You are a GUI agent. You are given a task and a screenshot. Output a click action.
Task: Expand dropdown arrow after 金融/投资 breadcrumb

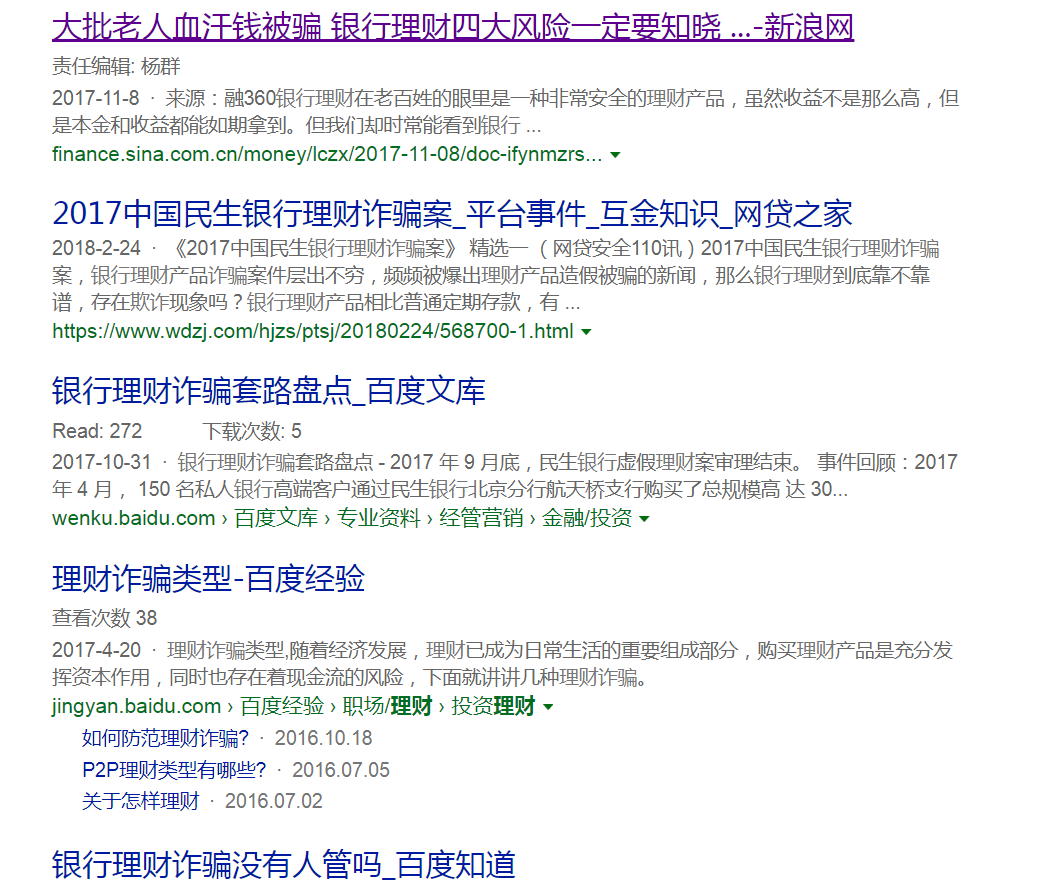click(x=644, y=519)
